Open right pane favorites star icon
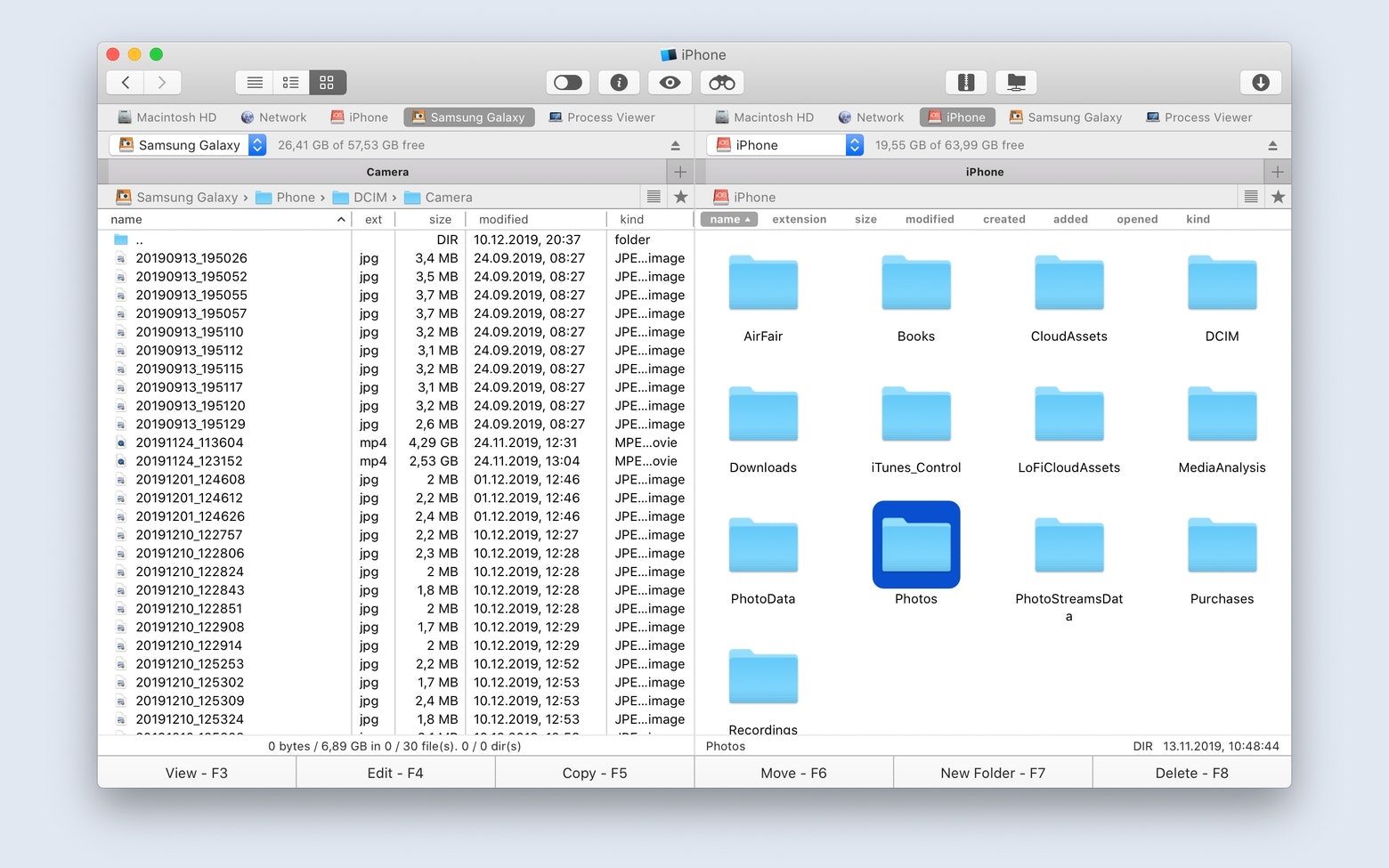Viewport: 1389px width, 868px height. click(x=1279, y=197)
